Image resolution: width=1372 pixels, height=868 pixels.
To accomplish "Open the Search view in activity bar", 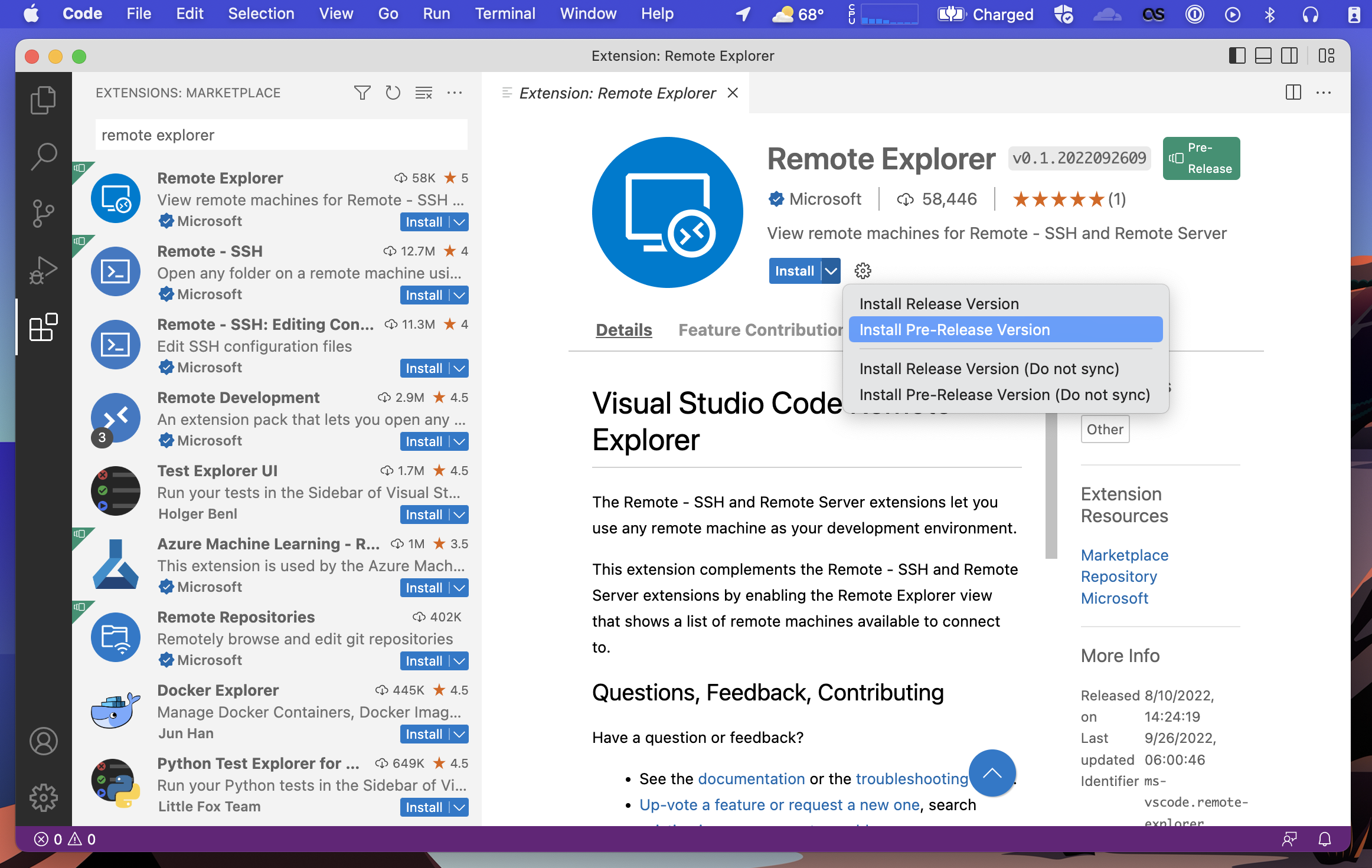I will (x=43, y=156).
